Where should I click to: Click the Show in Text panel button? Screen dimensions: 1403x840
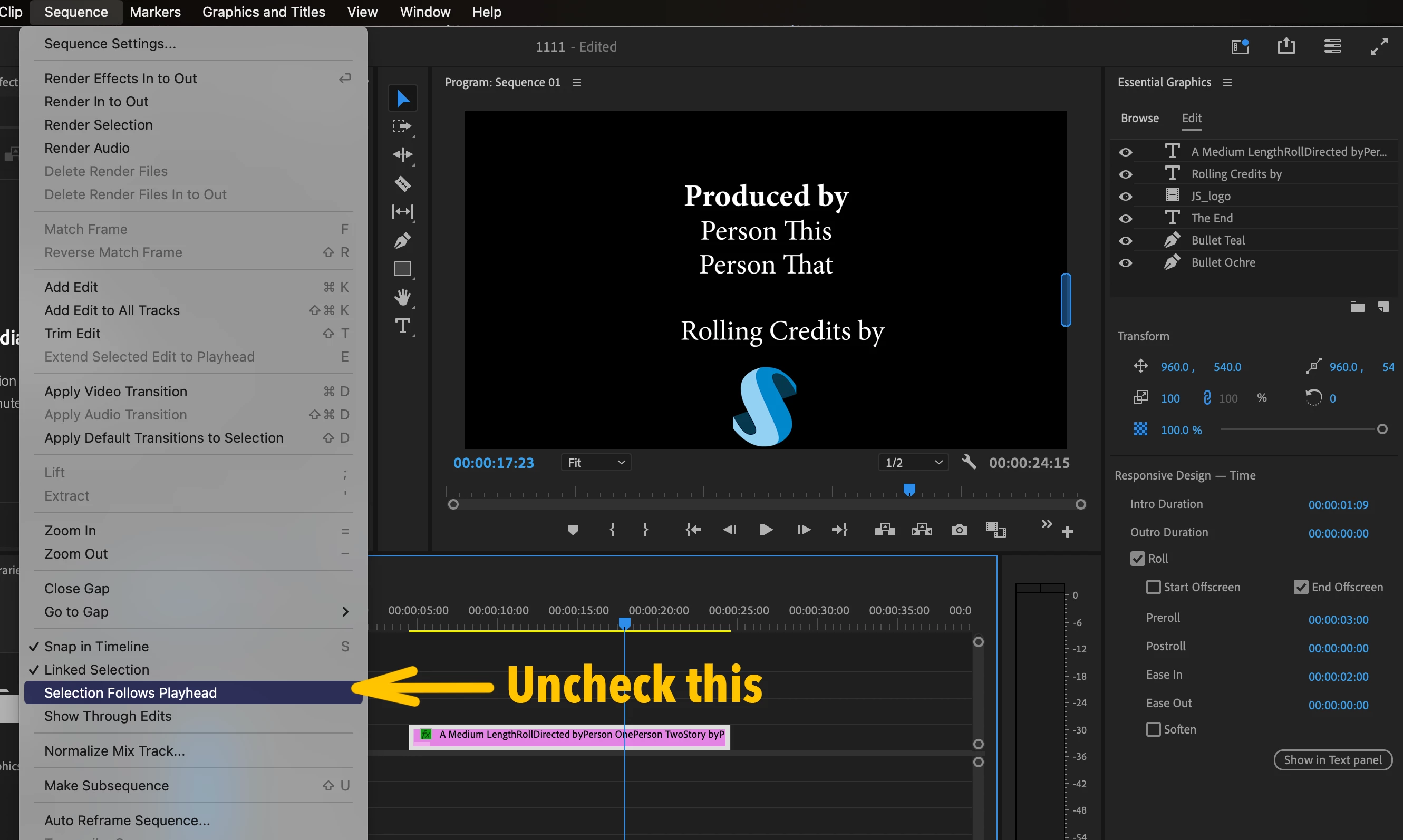pos(1332,759)
